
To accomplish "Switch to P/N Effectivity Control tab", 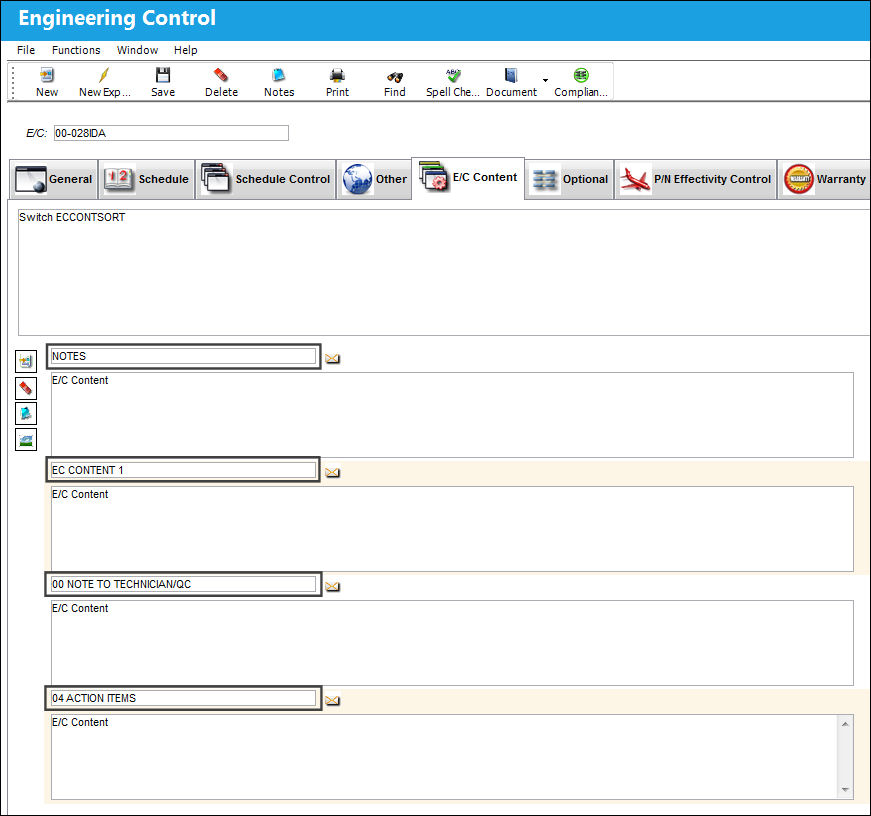I will pos(695,179).
